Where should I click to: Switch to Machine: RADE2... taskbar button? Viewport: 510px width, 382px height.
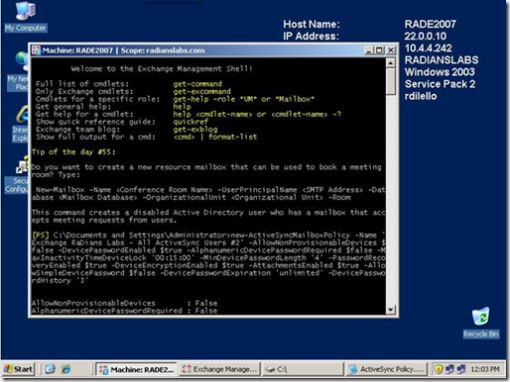(136, 369)
